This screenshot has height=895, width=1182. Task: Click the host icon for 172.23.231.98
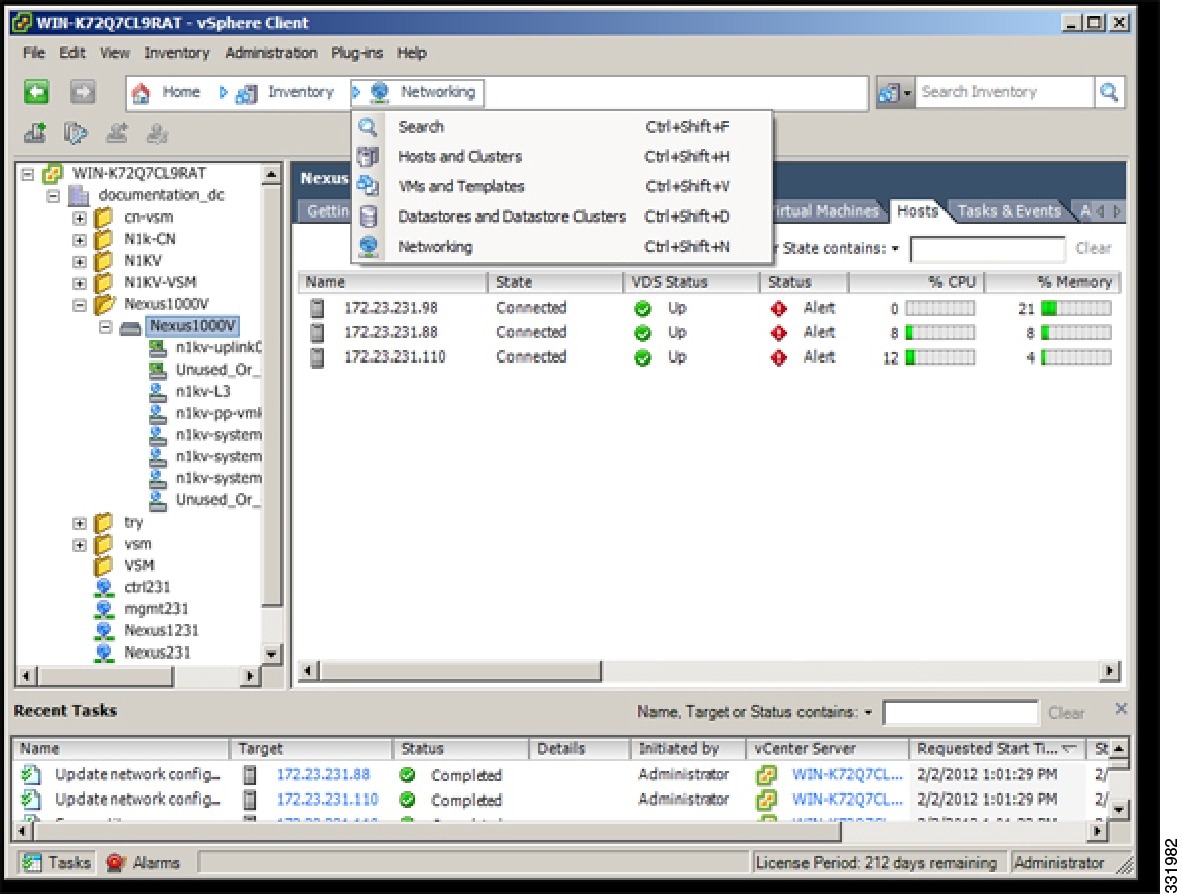(x=318, y=308)
